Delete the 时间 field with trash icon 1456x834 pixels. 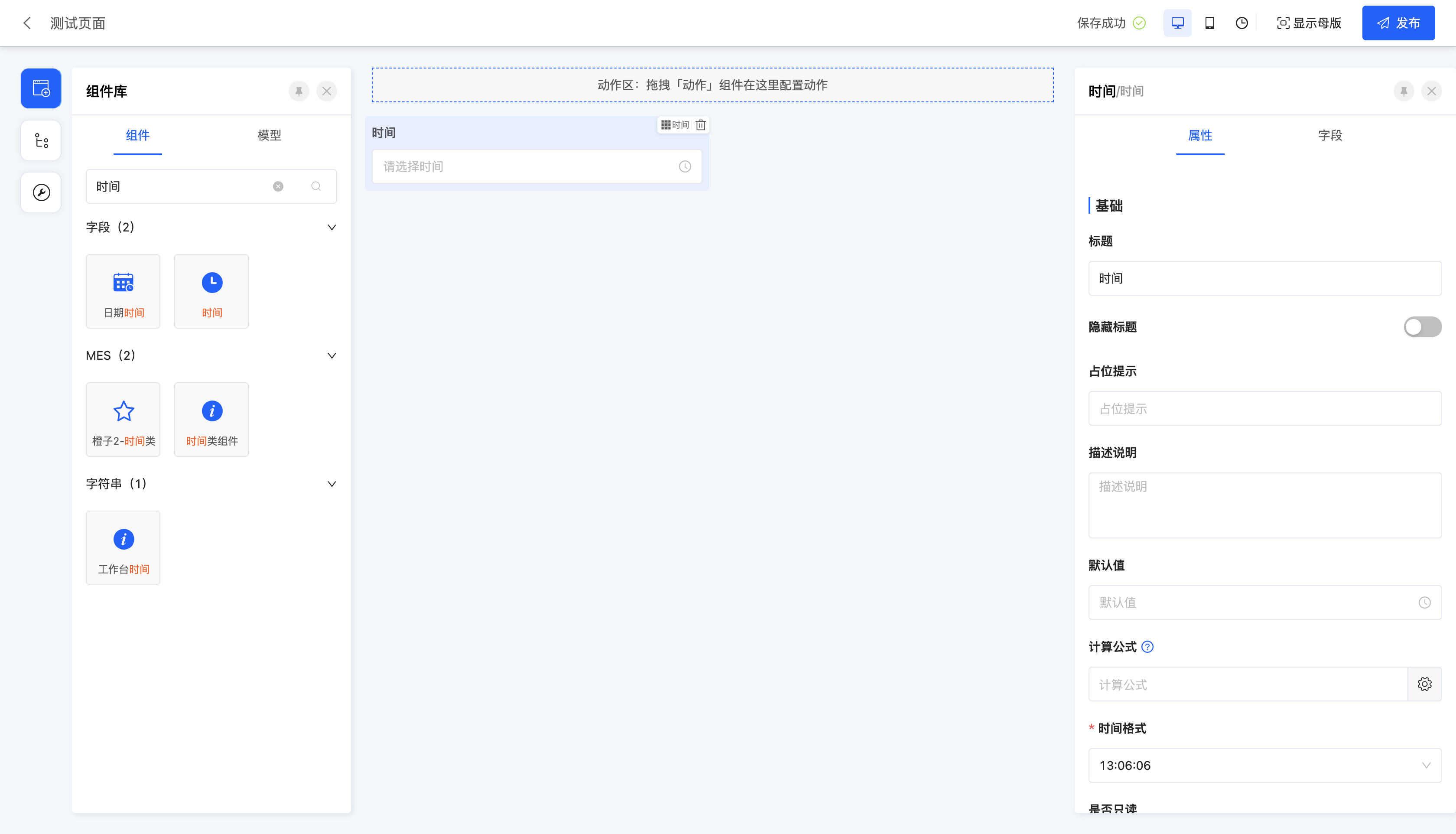[x=700, y=125]
